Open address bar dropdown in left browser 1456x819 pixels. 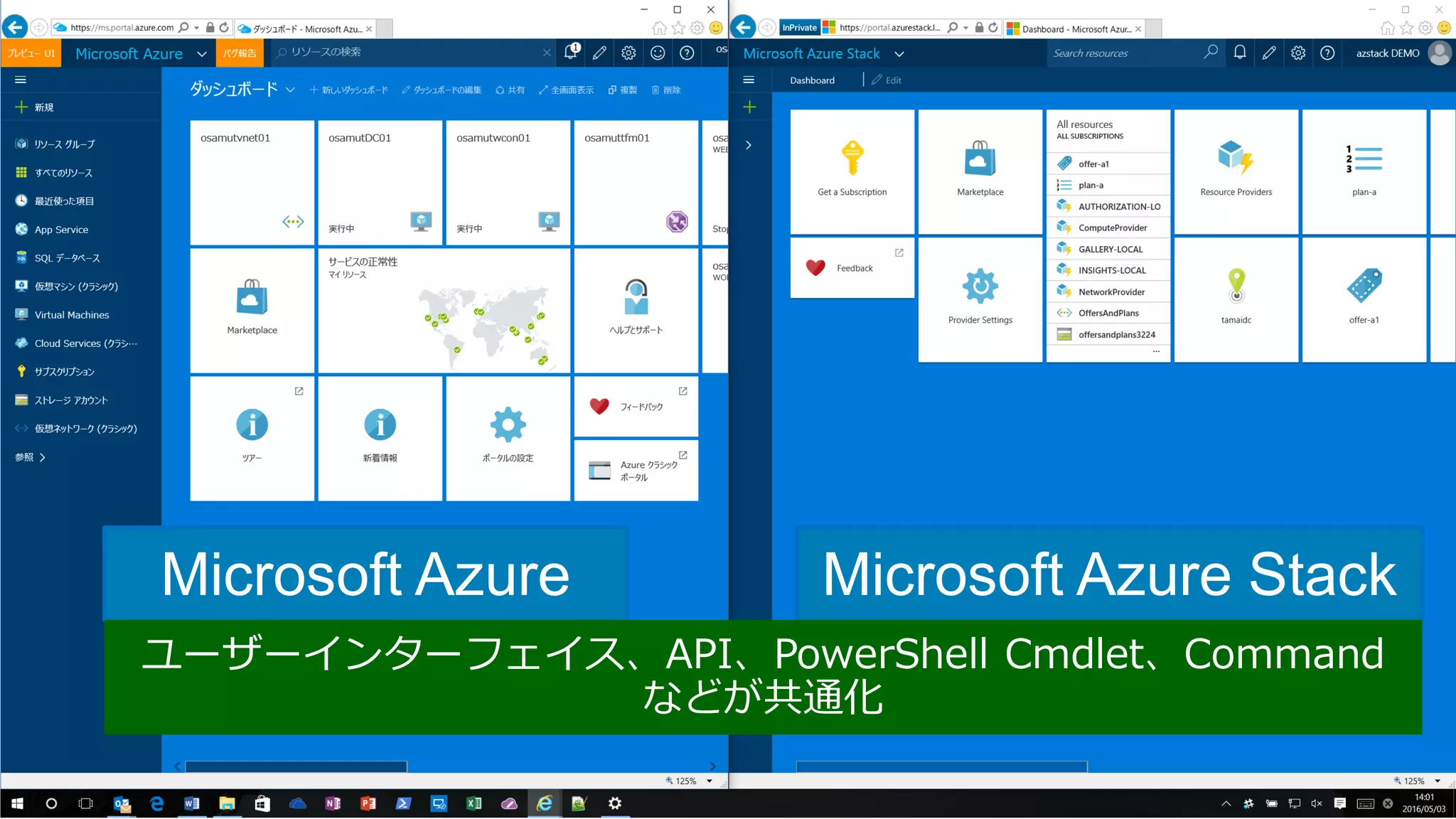point(196,28)
